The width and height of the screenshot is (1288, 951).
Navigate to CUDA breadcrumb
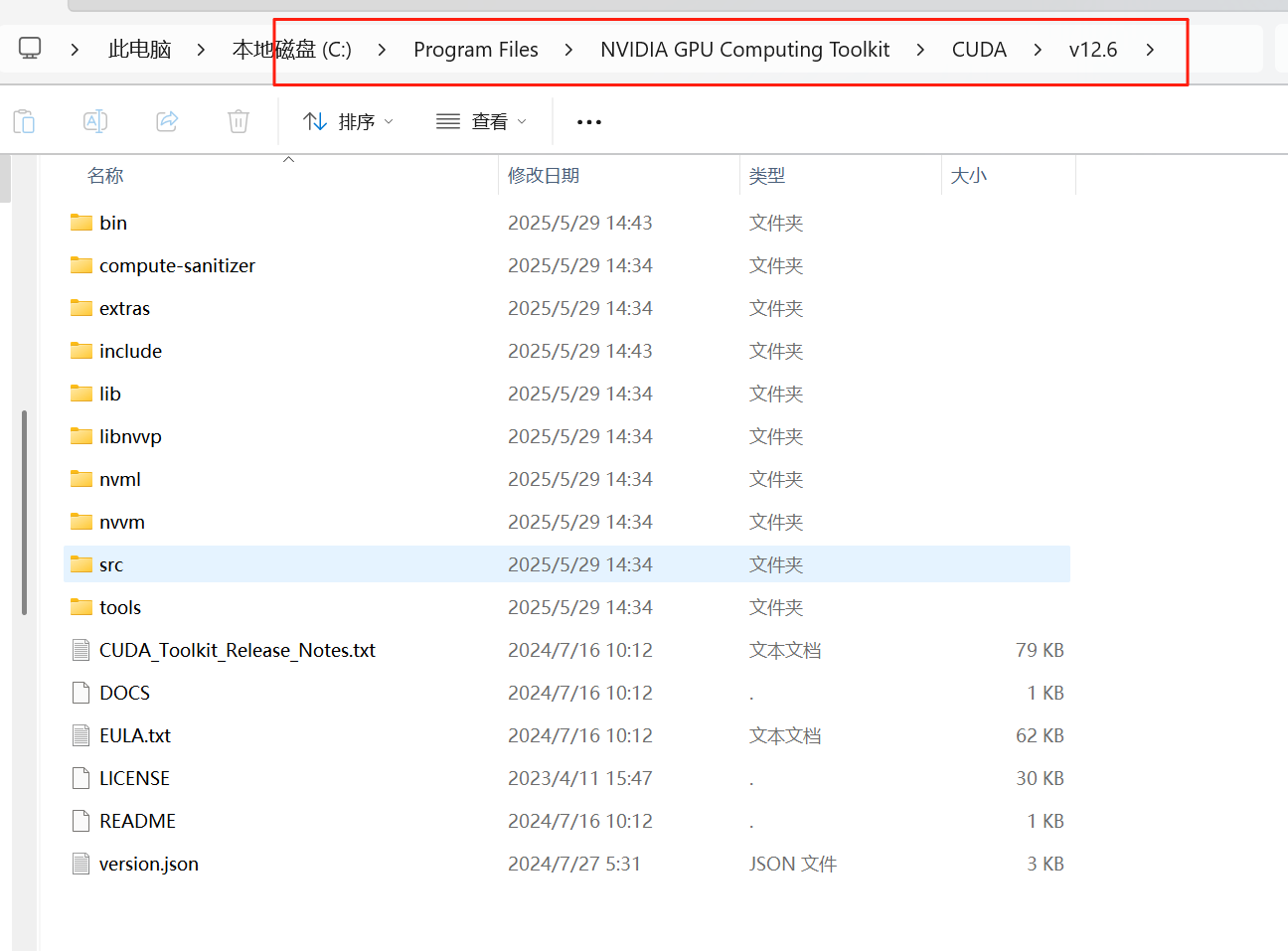pyautogui.click(x=979, y=49)
